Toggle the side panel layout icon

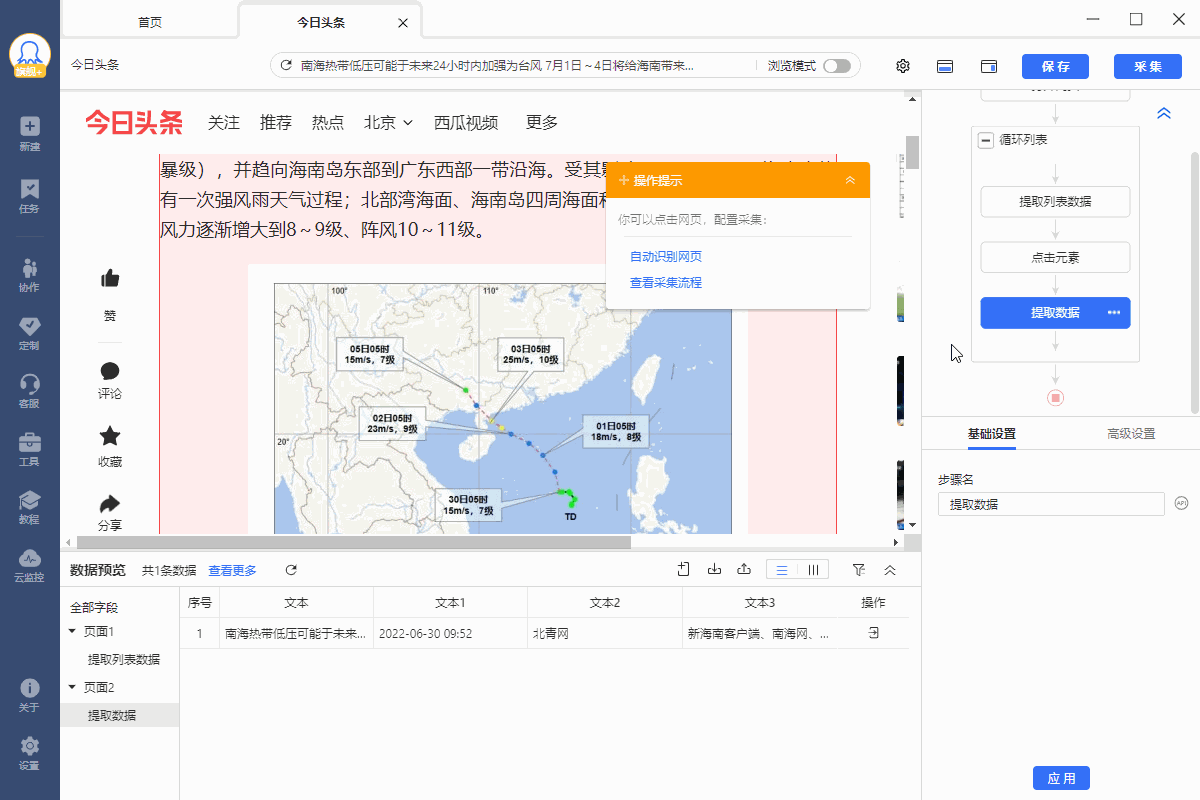pyautogui.click(x=989, y=66)
